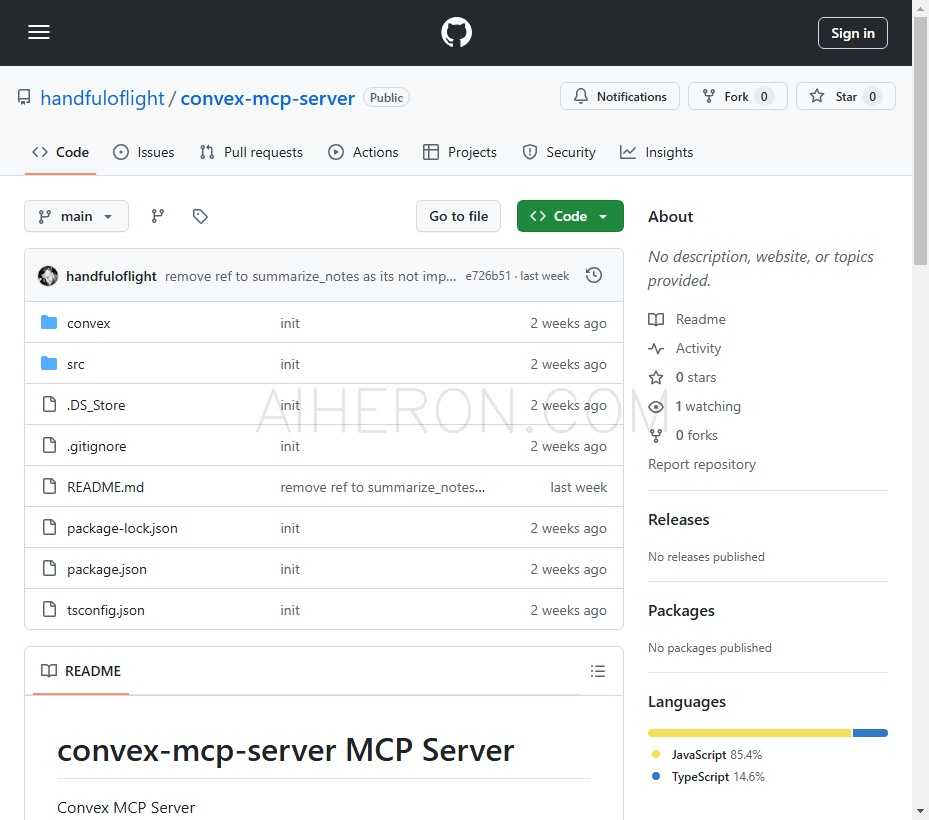Open the package.json file
The height and width of the screenshot is (820, 929).
tap(107, 569)
